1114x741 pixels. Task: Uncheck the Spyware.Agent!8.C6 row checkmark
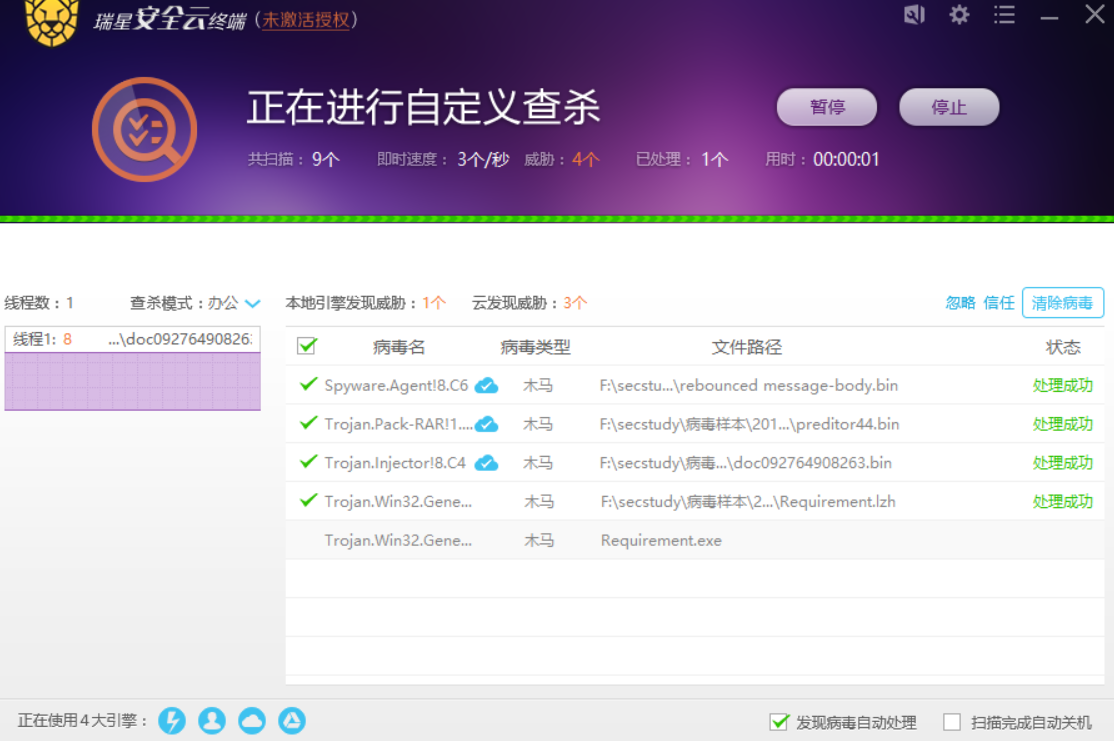coord(308,384)
